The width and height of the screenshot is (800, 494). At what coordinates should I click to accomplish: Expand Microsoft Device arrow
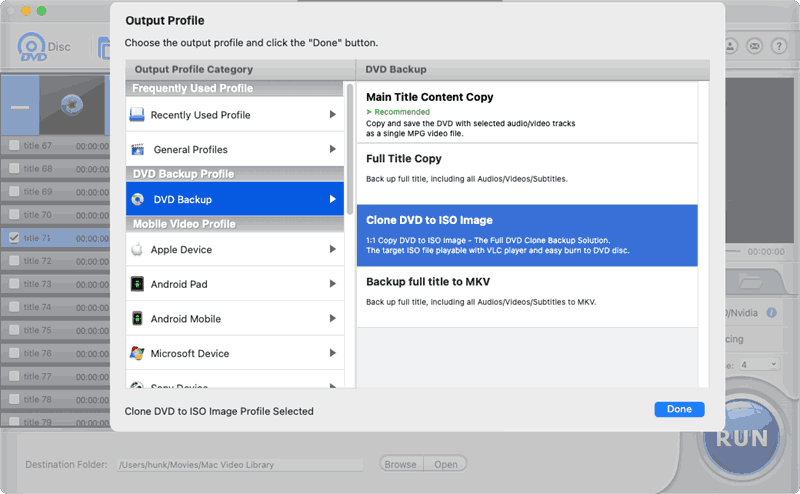click(x=333, y=353)
